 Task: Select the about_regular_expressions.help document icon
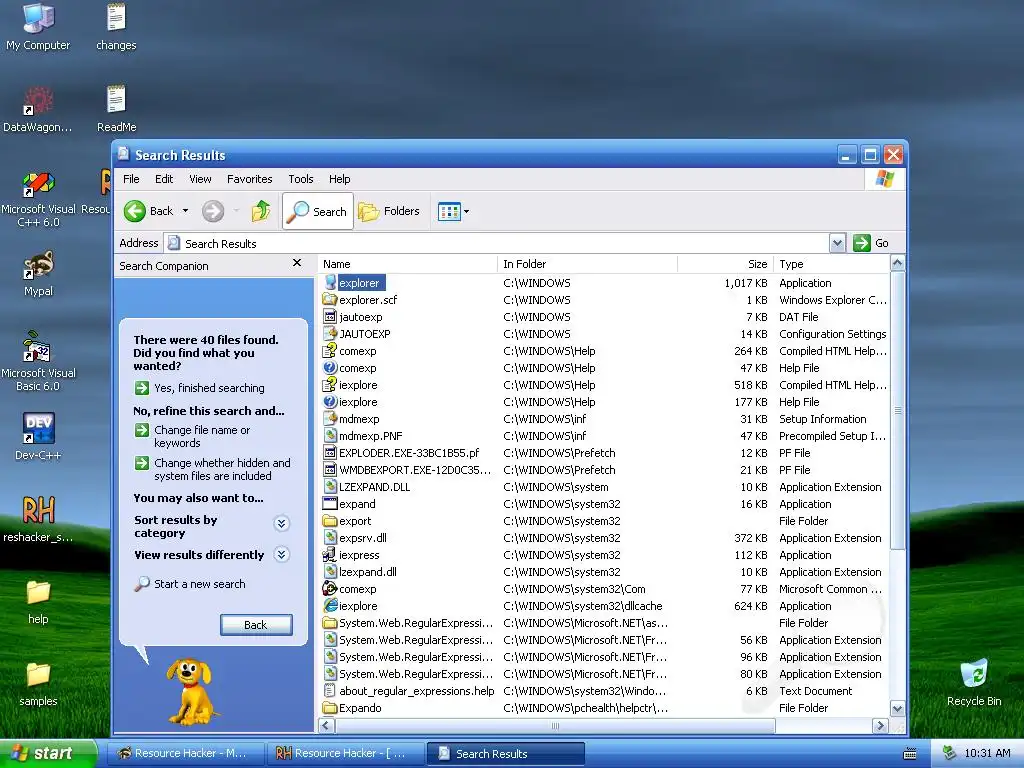point(330,690)
